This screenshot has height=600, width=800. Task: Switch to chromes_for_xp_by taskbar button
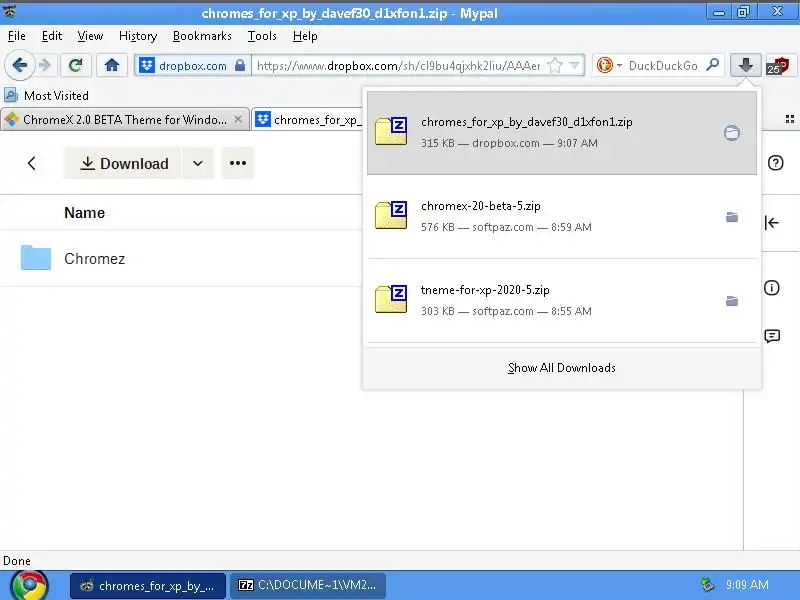[148, 585]
